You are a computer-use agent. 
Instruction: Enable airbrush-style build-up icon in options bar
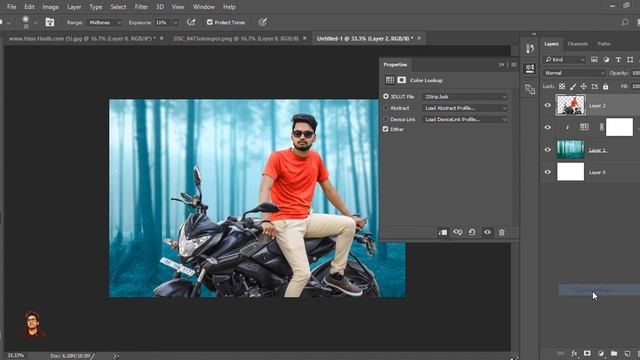coord(191,22)
